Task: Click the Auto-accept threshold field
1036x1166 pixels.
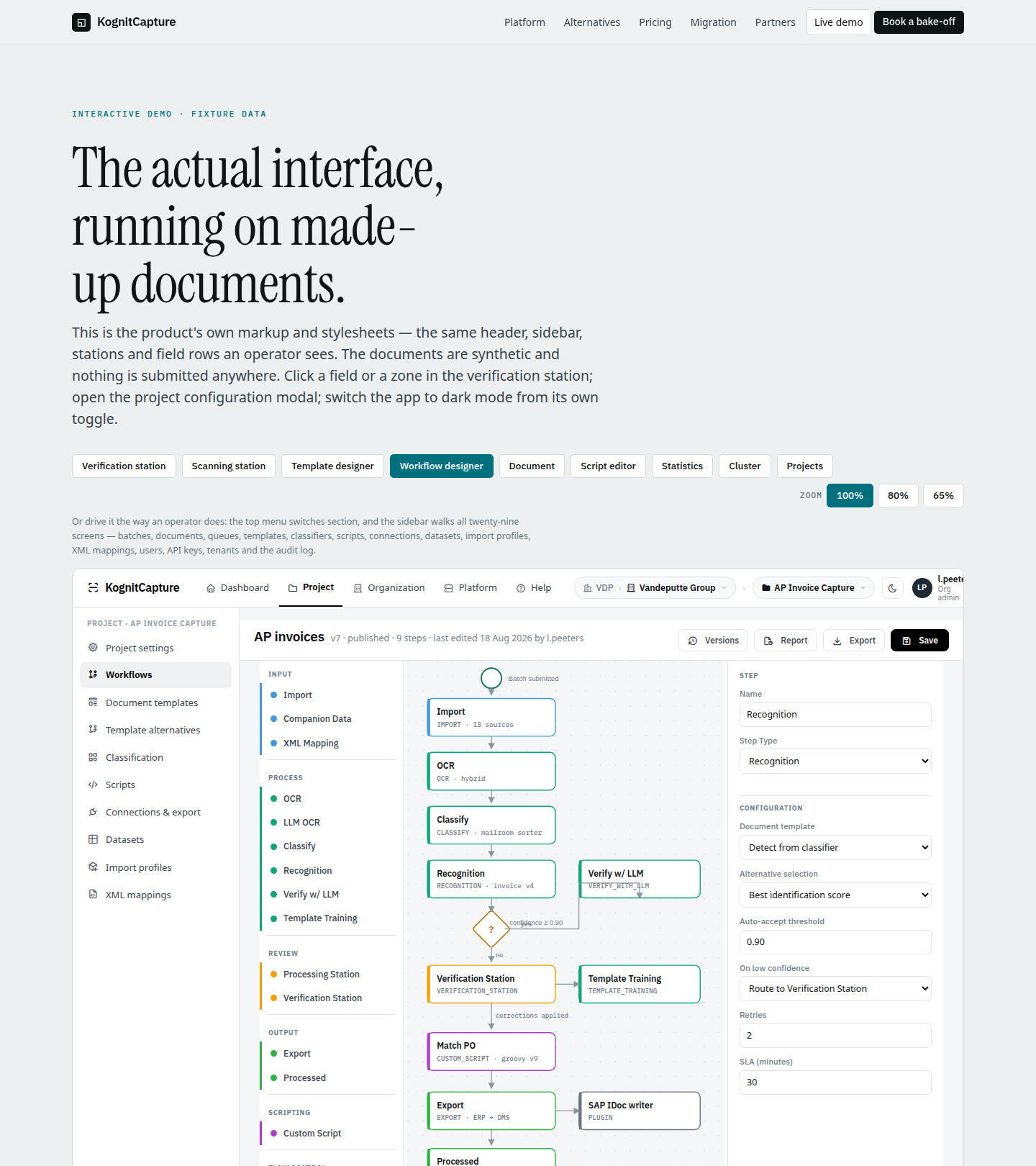Action: pos(835,942)
